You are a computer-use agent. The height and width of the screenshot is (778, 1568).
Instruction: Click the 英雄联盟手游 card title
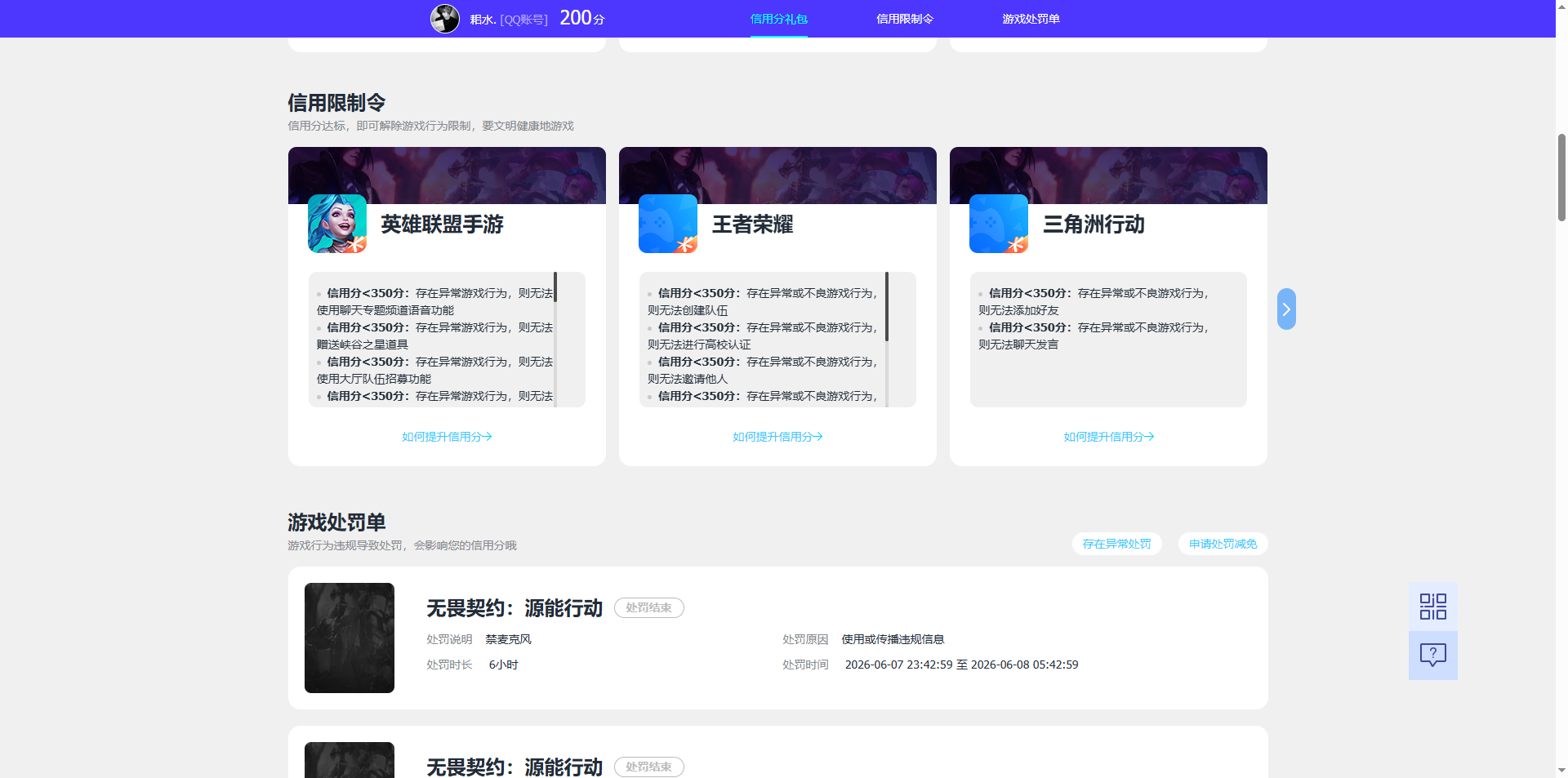[x=442, y=225]
